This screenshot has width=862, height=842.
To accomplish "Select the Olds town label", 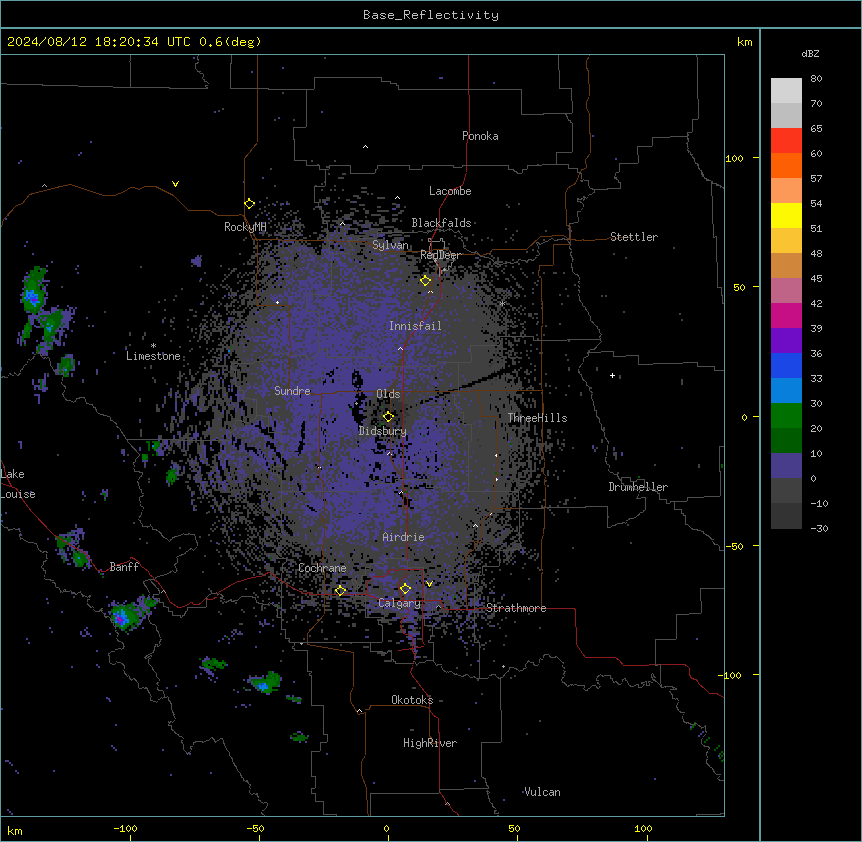I will 388,394.
